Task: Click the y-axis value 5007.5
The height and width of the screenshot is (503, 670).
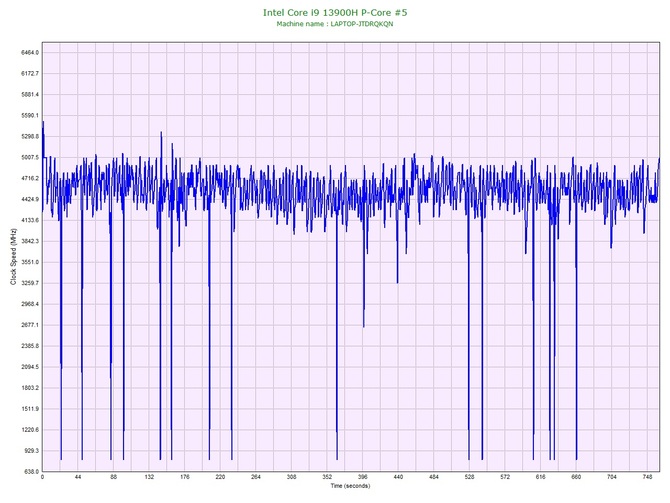Action: [x=30, y=157]
